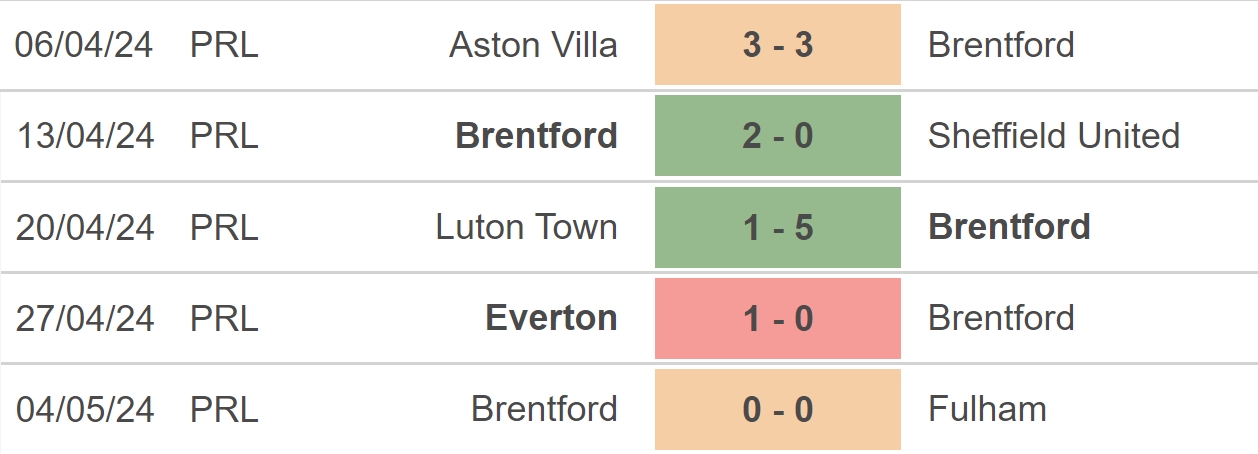Open the Sheffield United team link
This screenshot has width=1258, height=454.
(x=1054, y=136)
